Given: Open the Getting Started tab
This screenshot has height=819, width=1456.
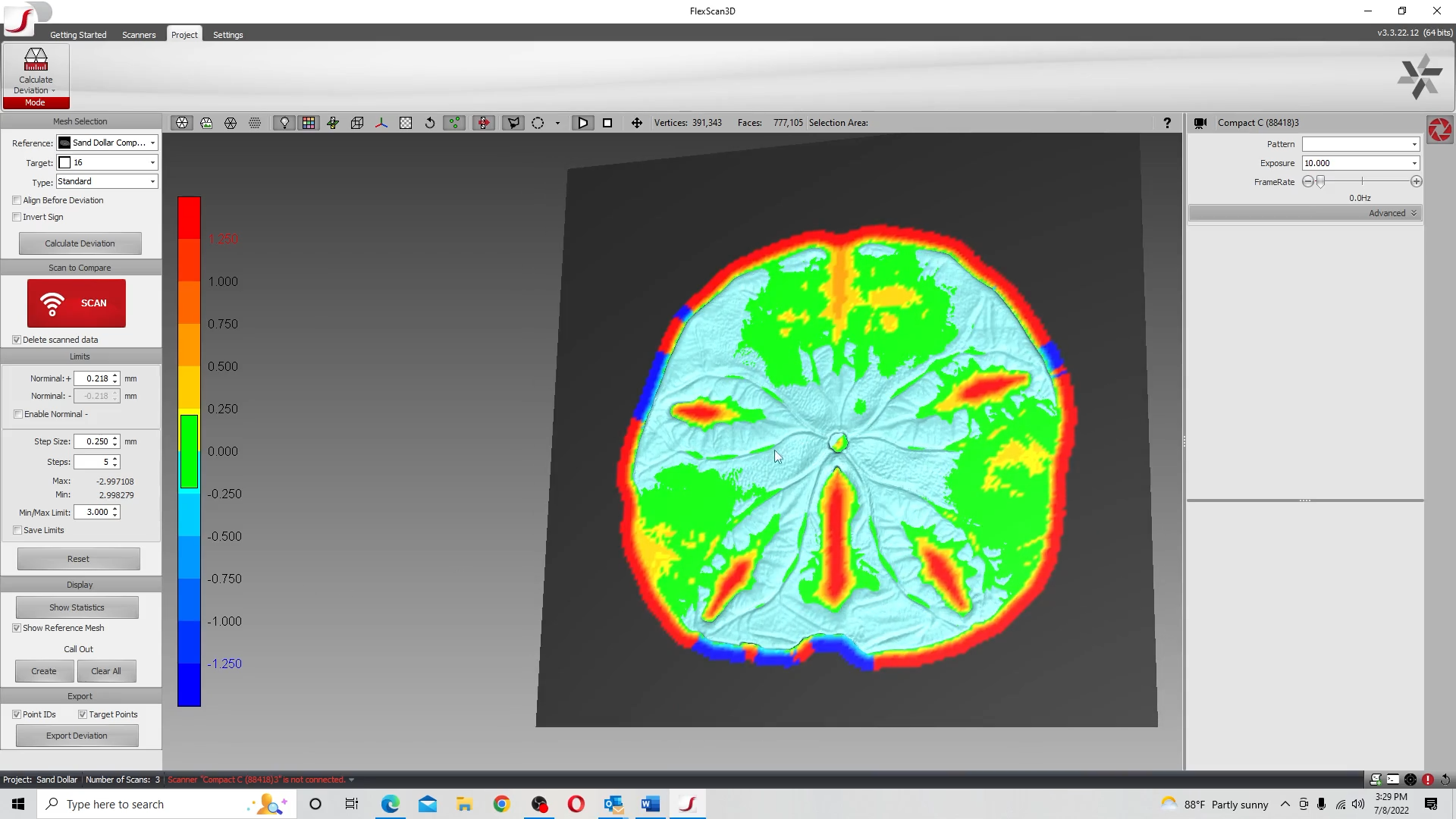Looking at the screenshot, I should [x=78, y=35].
